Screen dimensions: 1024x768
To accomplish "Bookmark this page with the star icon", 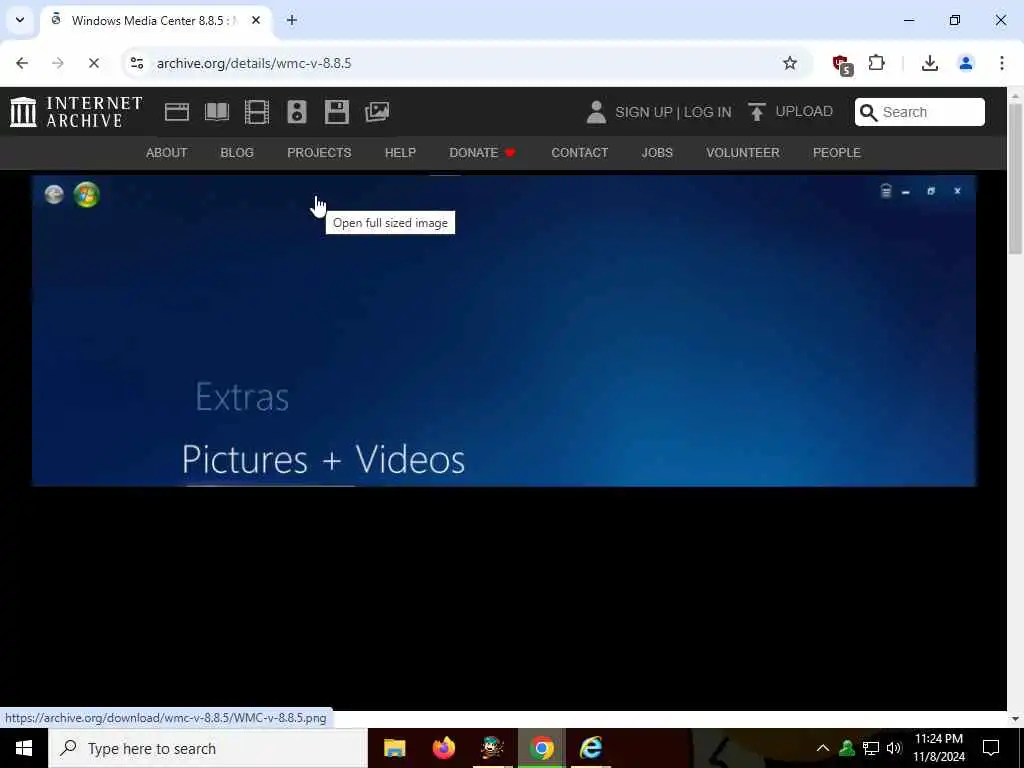I will tap(790, 63).
